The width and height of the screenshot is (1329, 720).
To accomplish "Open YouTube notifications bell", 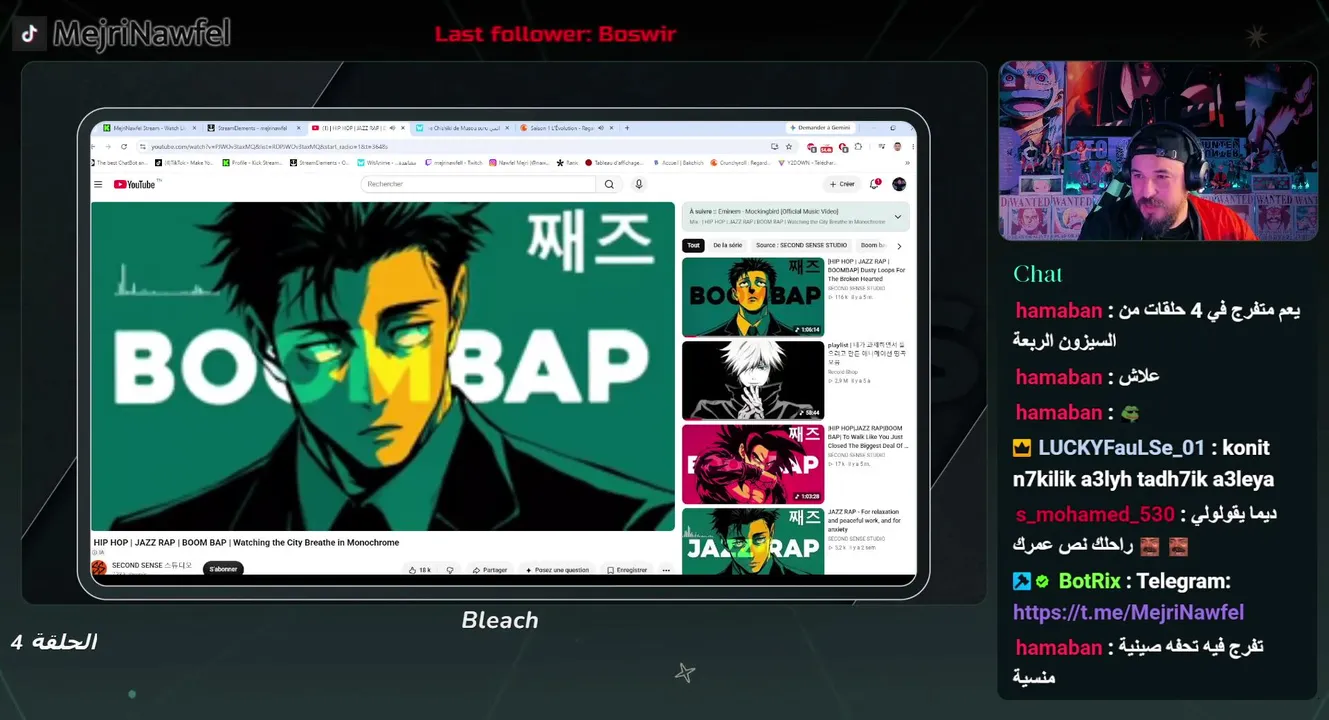I will 875,184.
